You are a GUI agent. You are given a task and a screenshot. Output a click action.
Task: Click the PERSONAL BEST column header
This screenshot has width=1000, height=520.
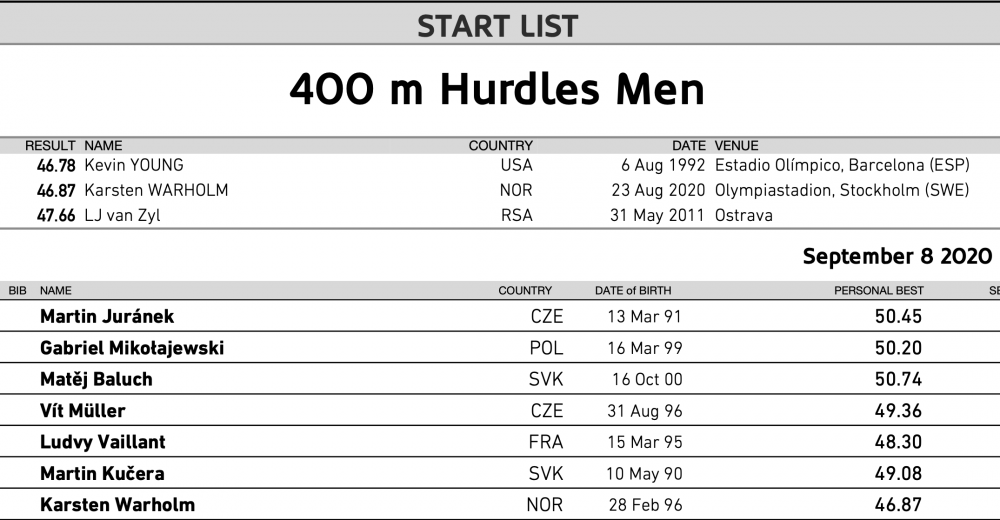coord(879,291)
